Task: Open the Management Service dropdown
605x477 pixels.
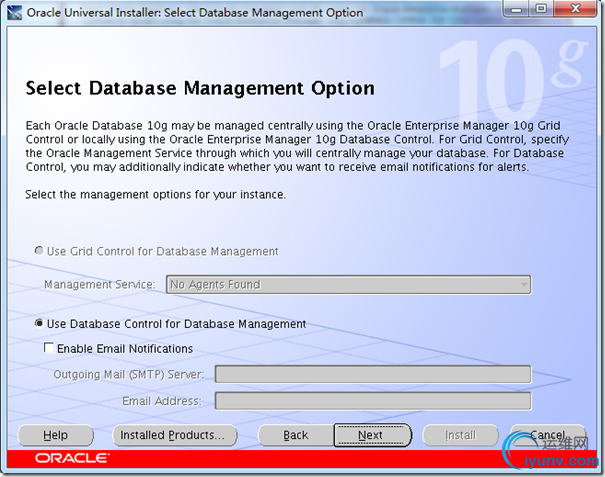Action: pyautogui.click(x=348, y=285)
